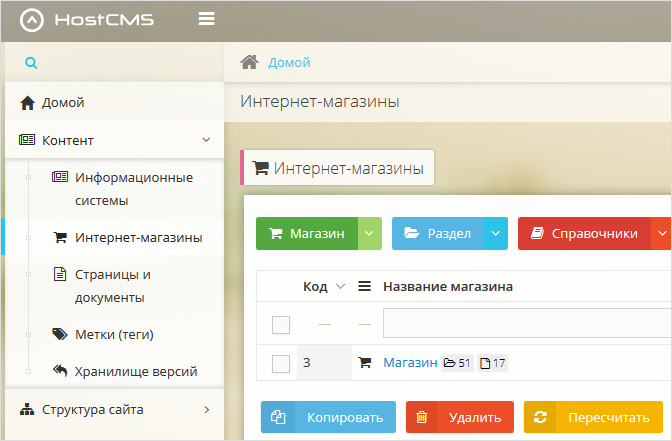Click the HostCMS logo
This screenshot has height=441, width=672.
(88, 19)
